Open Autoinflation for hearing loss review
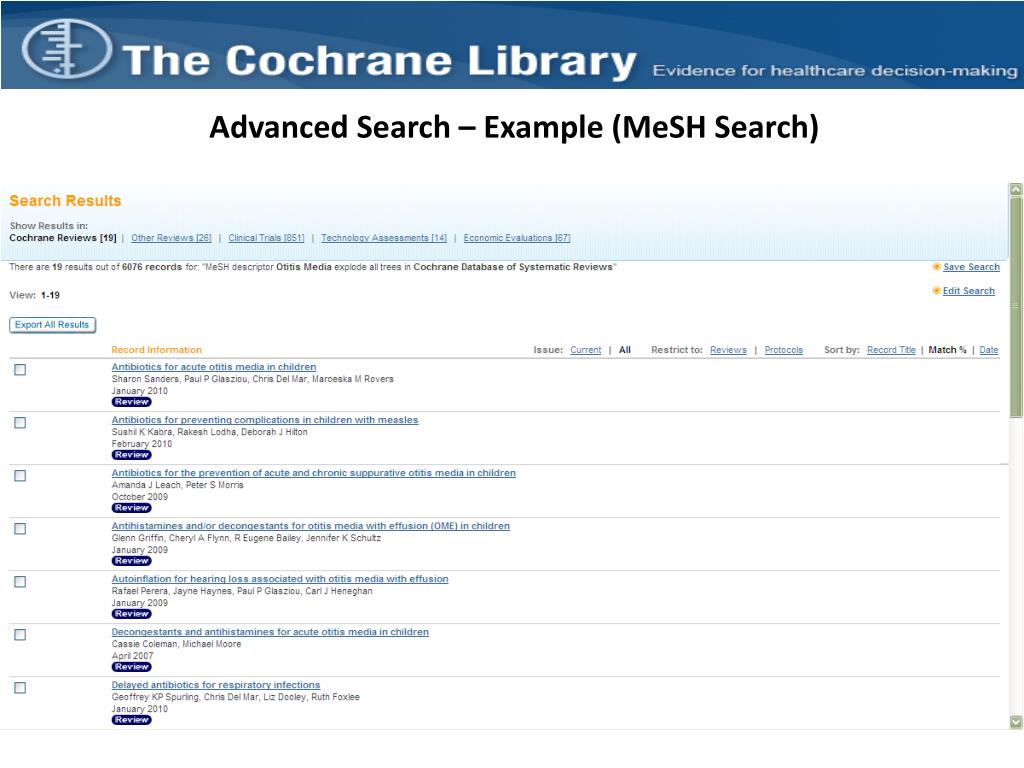Screen dimensions: 1024x768 (x=280, y=579)
